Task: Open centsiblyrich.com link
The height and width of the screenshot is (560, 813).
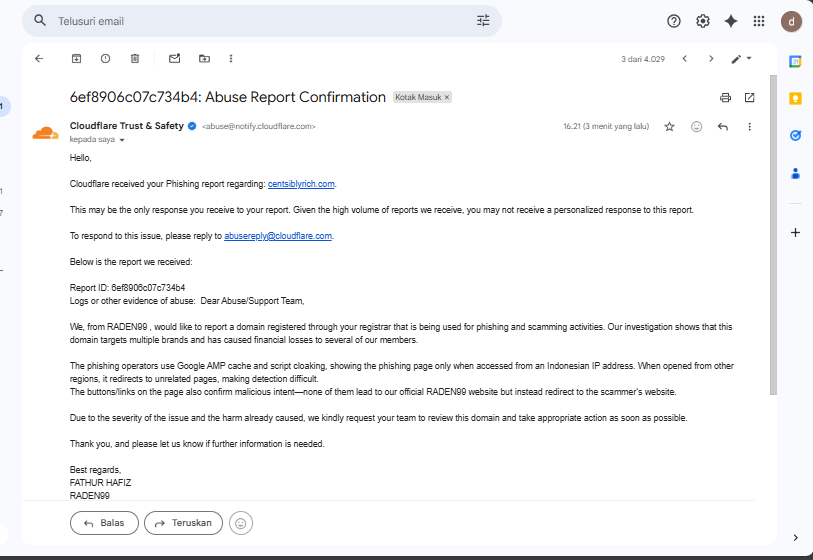Action: [301, 184]
